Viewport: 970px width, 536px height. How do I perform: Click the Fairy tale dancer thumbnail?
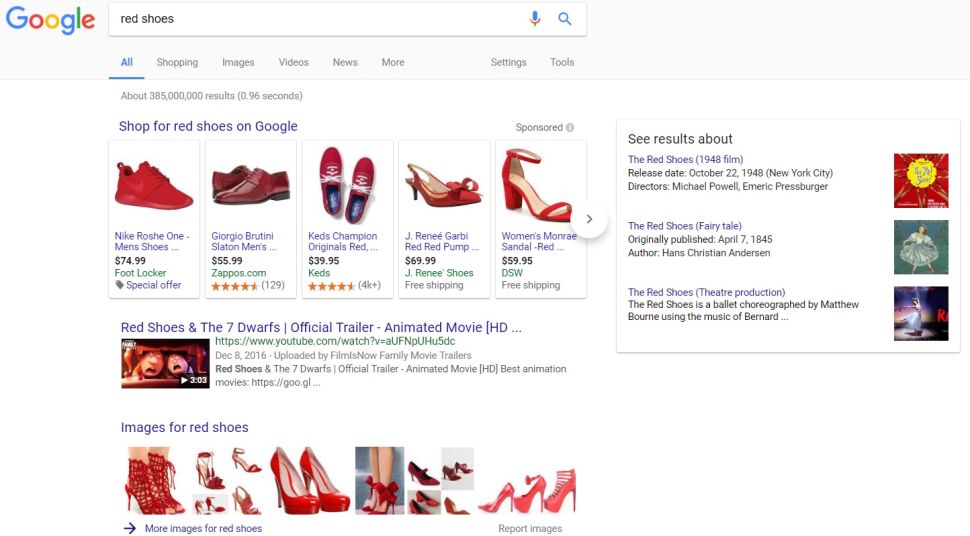(921, 247)
